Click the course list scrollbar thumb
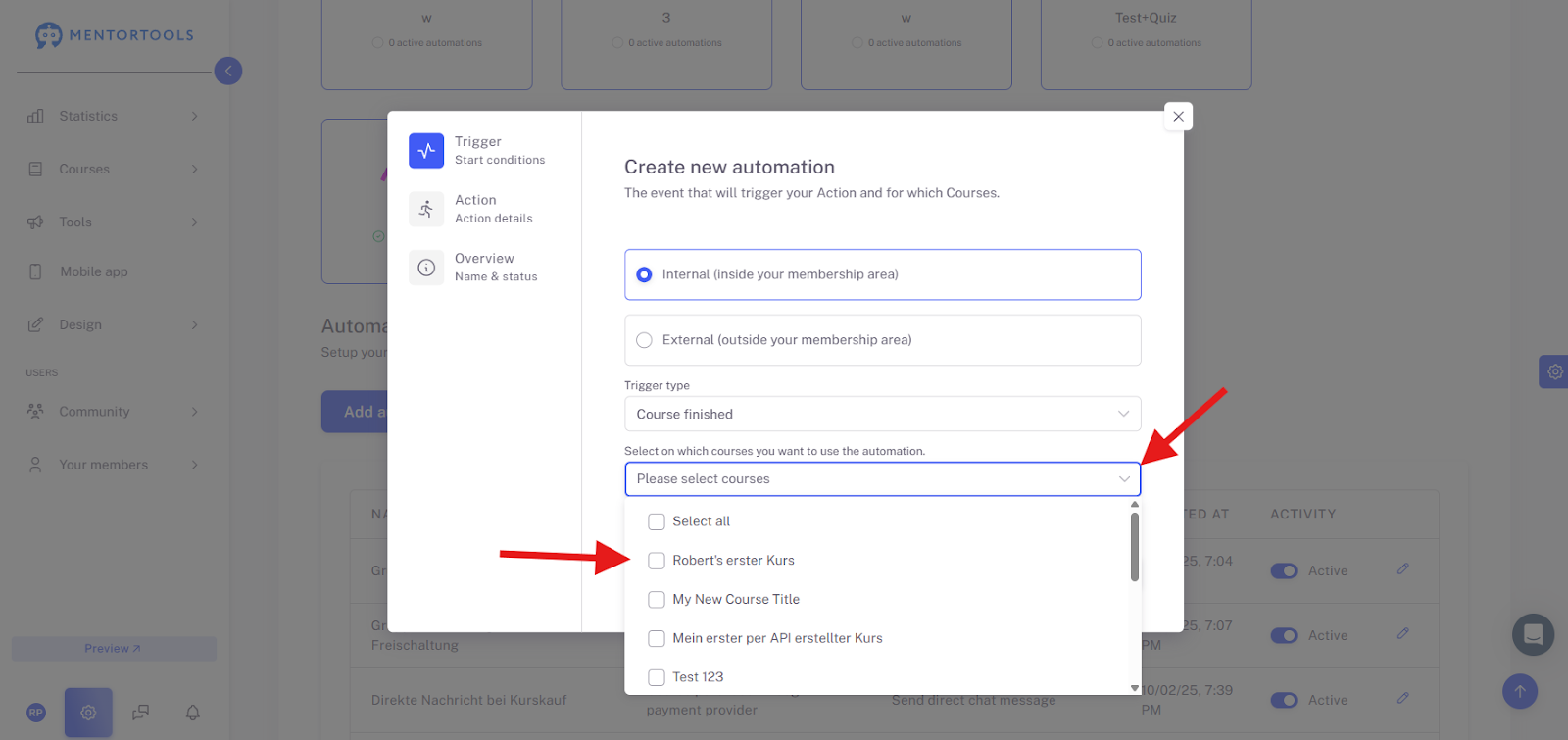 pos(1135,547)
